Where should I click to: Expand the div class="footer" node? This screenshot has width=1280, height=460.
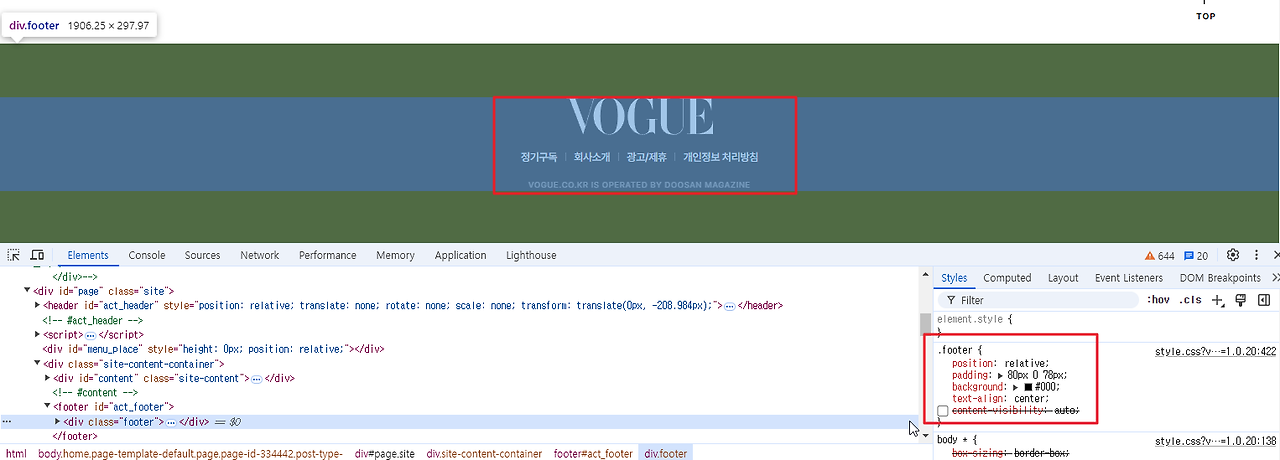pos(57,422)
